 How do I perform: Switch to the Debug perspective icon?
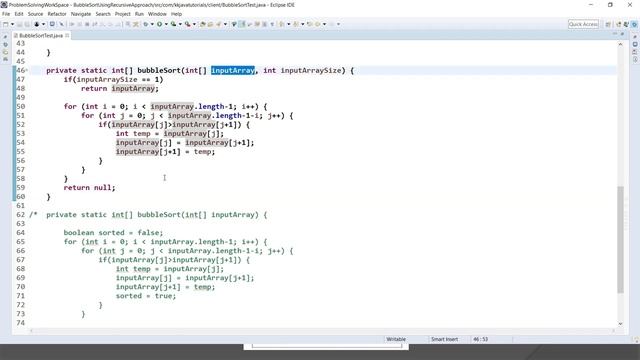626,24
